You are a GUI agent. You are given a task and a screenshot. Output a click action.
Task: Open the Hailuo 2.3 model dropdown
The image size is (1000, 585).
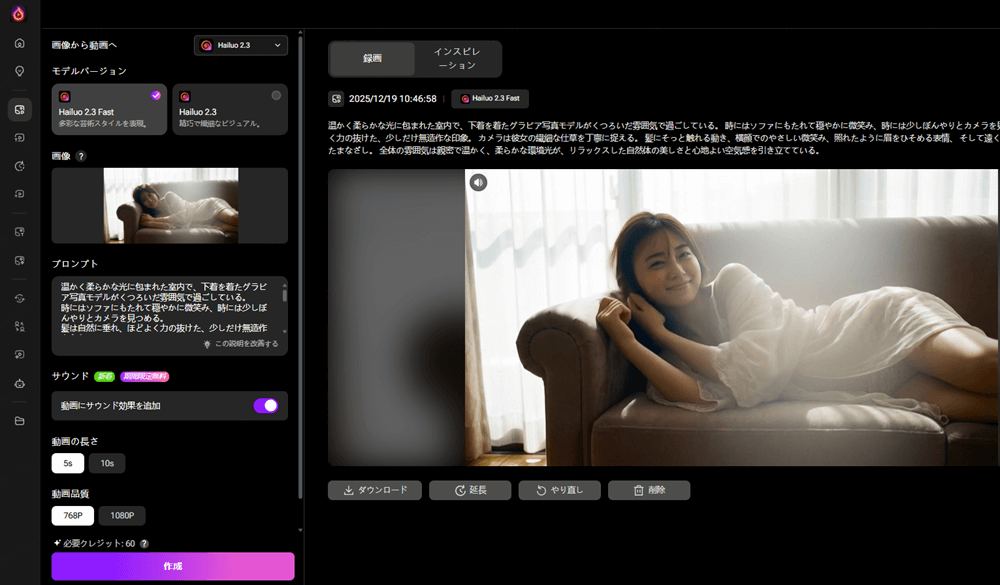coord(240,45)
